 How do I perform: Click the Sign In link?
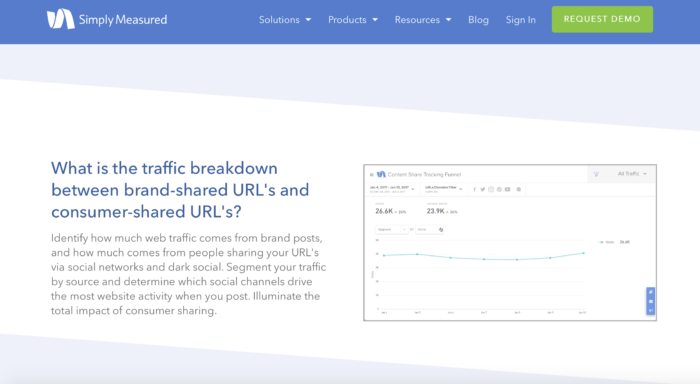click(x=521, y=20)
